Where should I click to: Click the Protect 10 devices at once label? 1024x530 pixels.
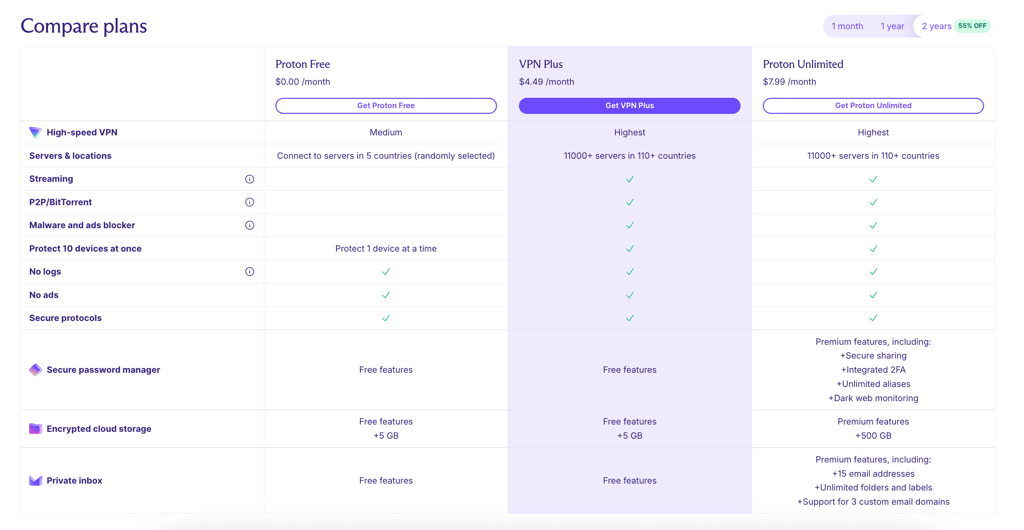(86, 249)
